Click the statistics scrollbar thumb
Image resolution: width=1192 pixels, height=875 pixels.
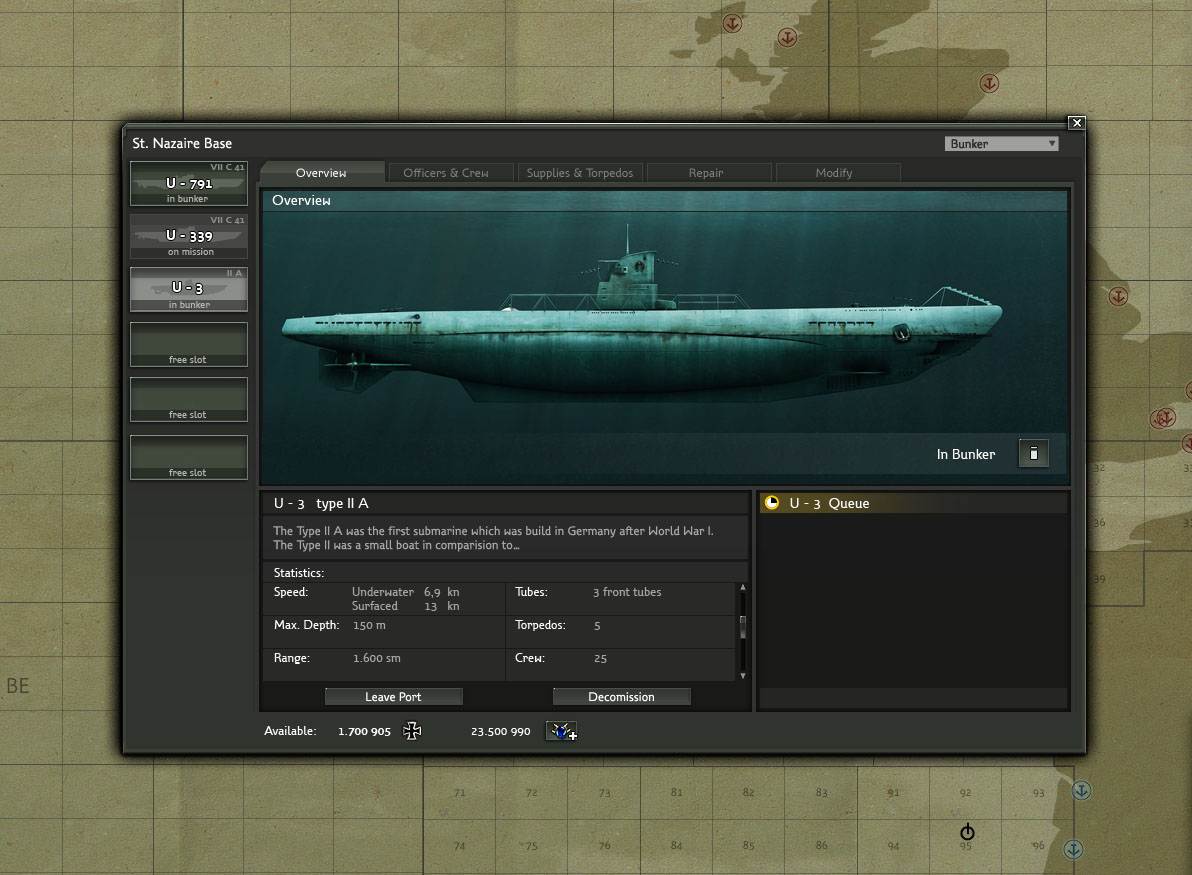coord(742,626)
